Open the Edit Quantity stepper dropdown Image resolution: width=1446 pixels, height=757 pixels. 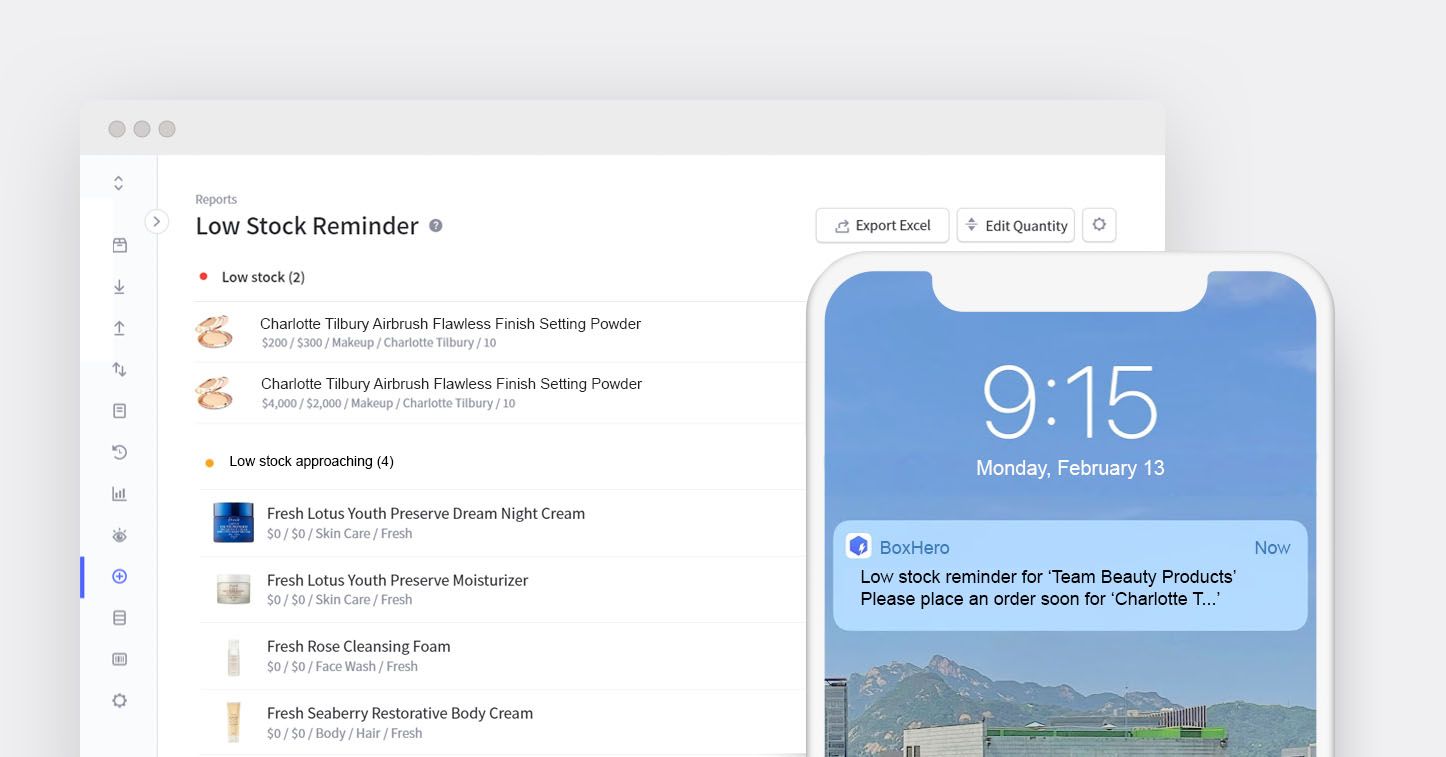tap(1015, 225)
